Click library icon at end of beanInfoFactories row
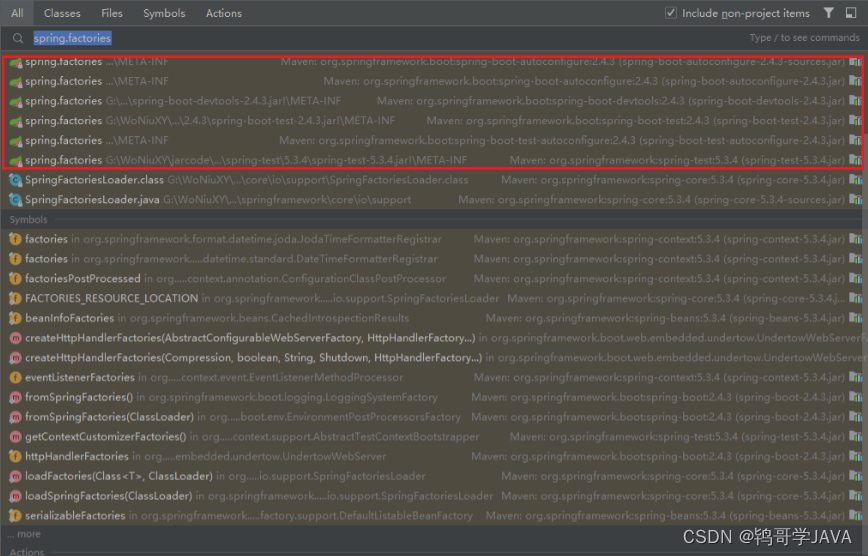 tap(855, 318)
